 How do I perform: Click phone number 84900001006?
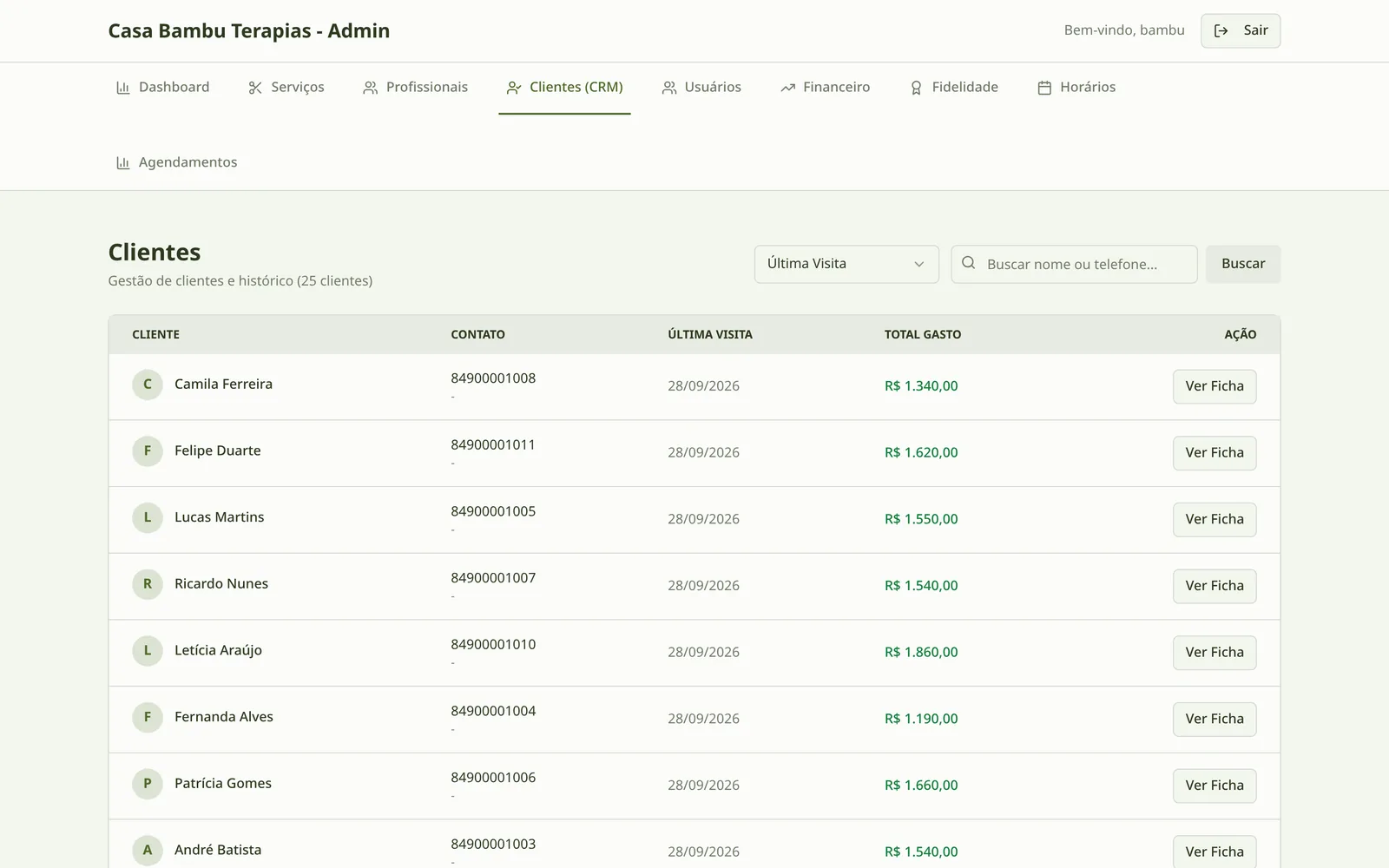(x=493, y=778)
